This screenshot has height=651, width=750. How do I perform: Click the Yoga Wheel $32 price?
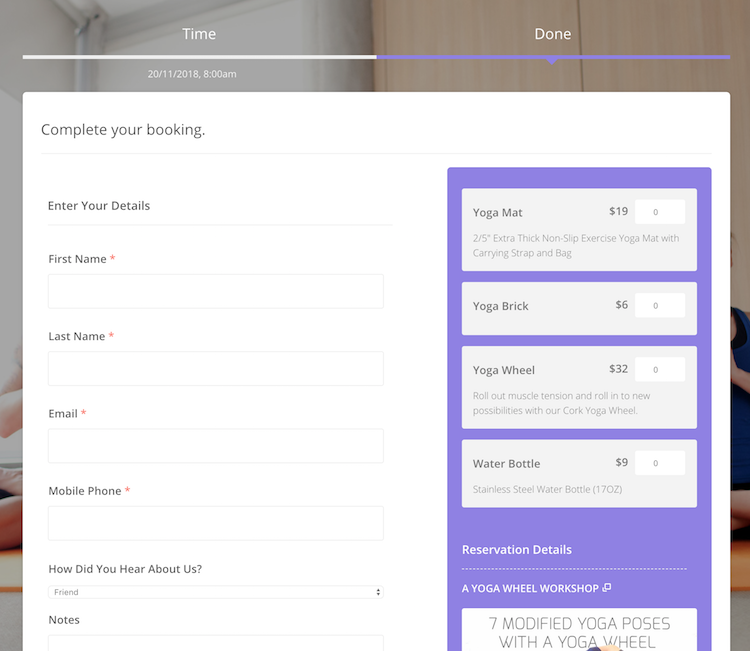(x=618, y=369)
